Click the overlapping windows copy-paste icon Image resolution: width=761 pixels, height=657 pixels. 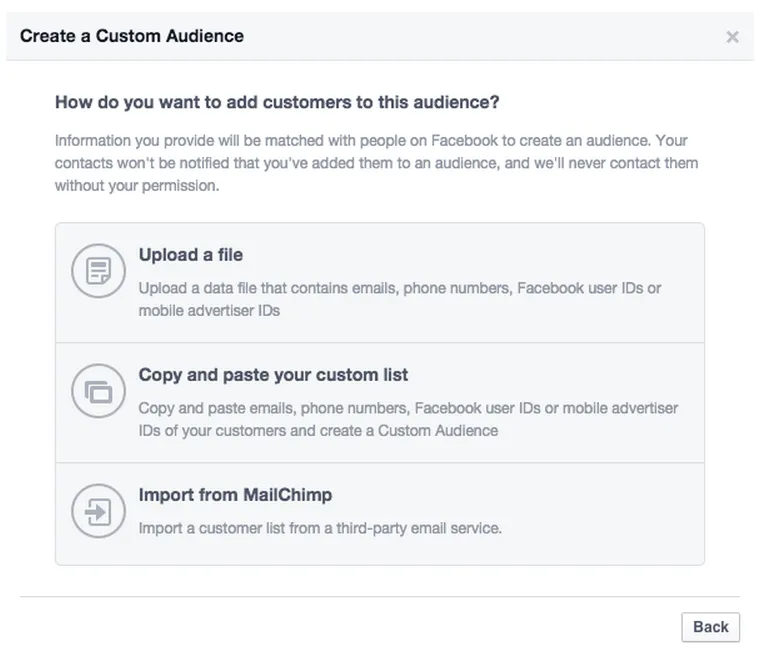coord(98,392)
